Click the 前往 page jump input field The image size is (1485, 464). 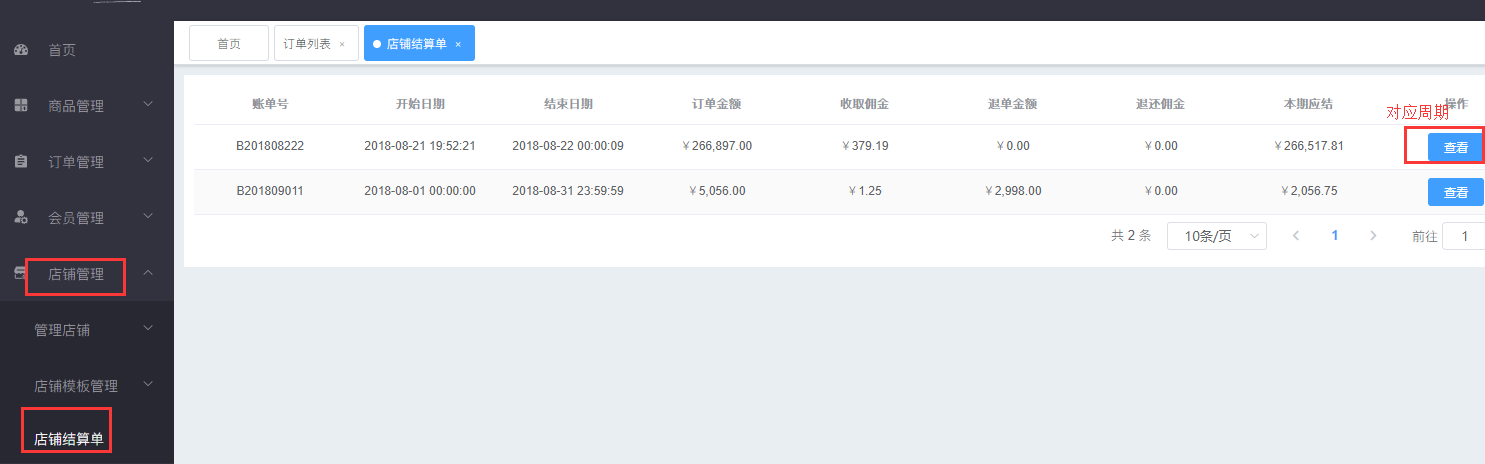point(1464,237)
